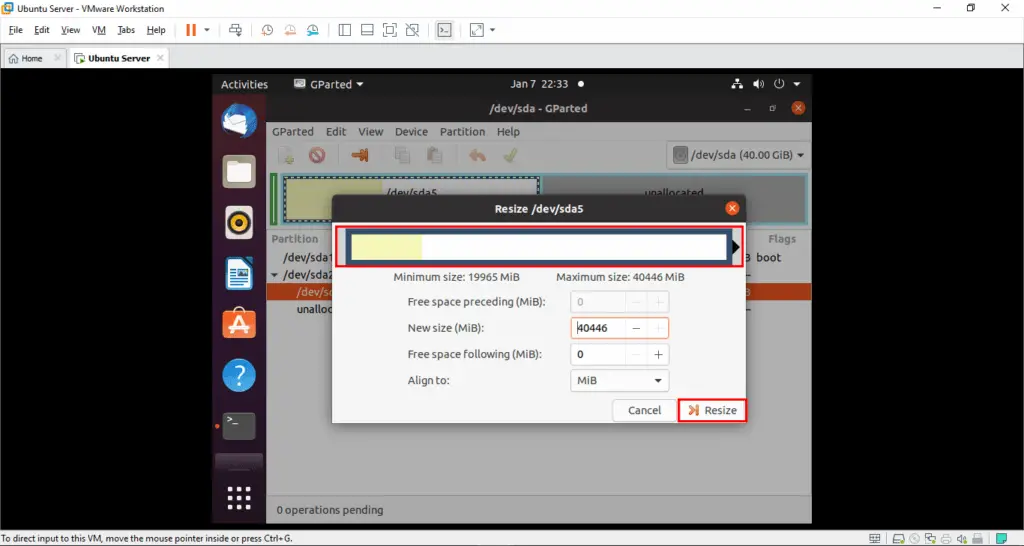The width and height of the screenshot is (1024, 546).
Task: Open VMware Edit menu
Action: [42, 30]
